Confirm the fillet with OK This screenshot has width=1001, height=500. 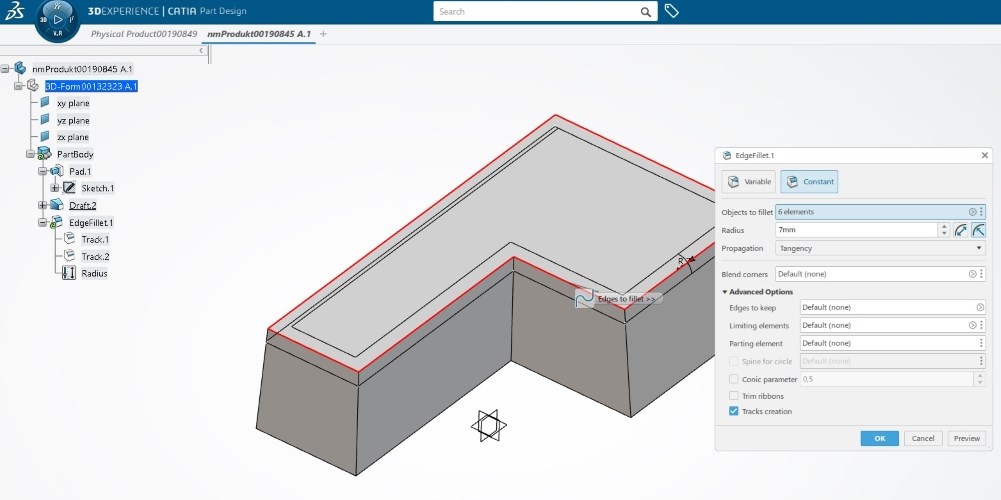click(879, 438)
